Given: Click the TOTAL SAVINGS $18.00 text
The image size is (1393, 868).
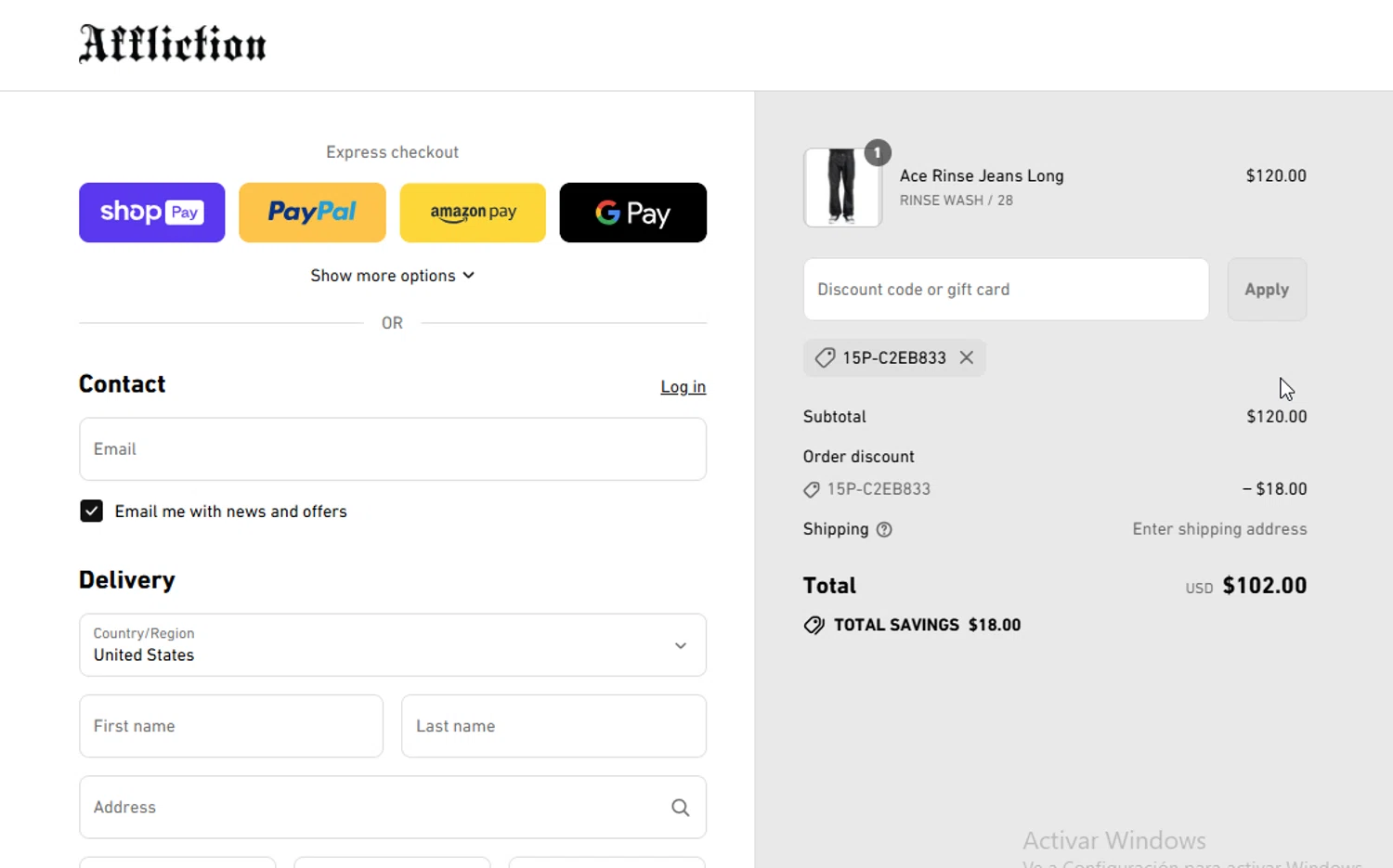Looking at the screenshot, I should click(927, 625).
